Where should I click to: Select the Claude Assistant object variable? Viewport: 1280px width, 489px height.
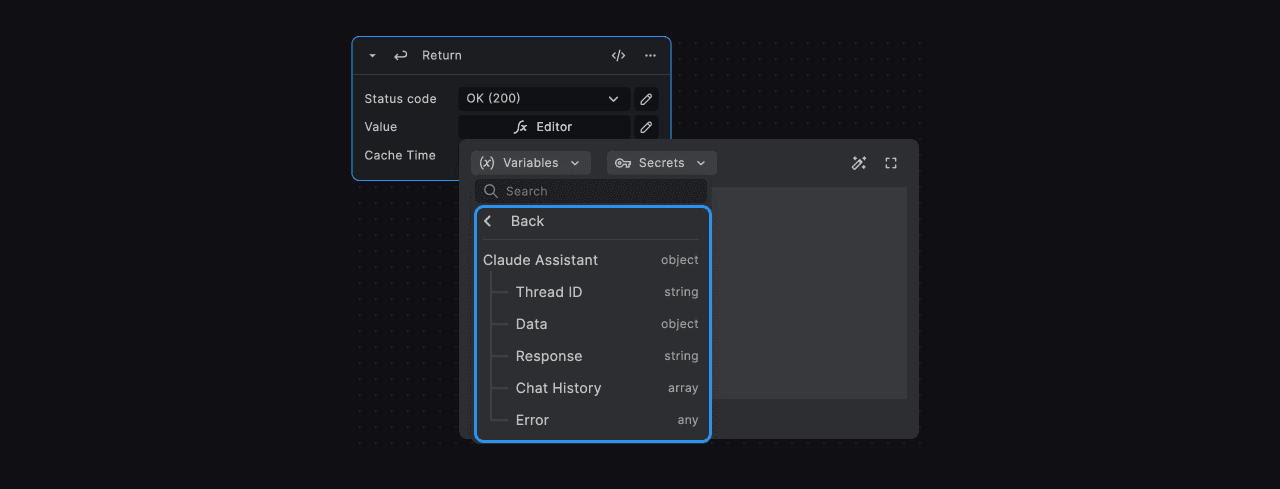[541, 260]
